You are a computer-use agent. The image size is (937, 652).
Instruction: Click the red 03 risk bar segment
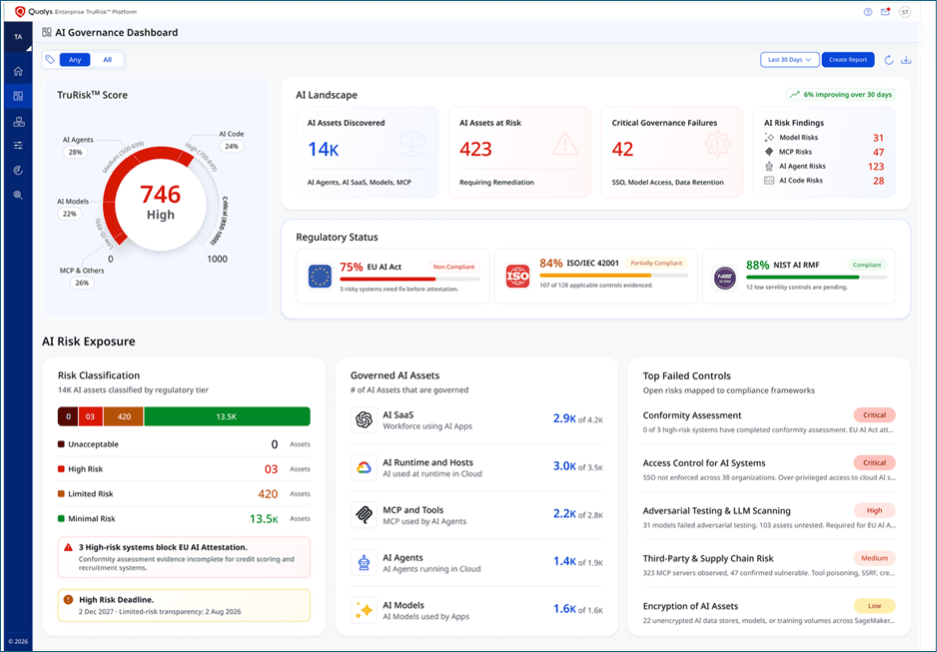pos(90,417)
